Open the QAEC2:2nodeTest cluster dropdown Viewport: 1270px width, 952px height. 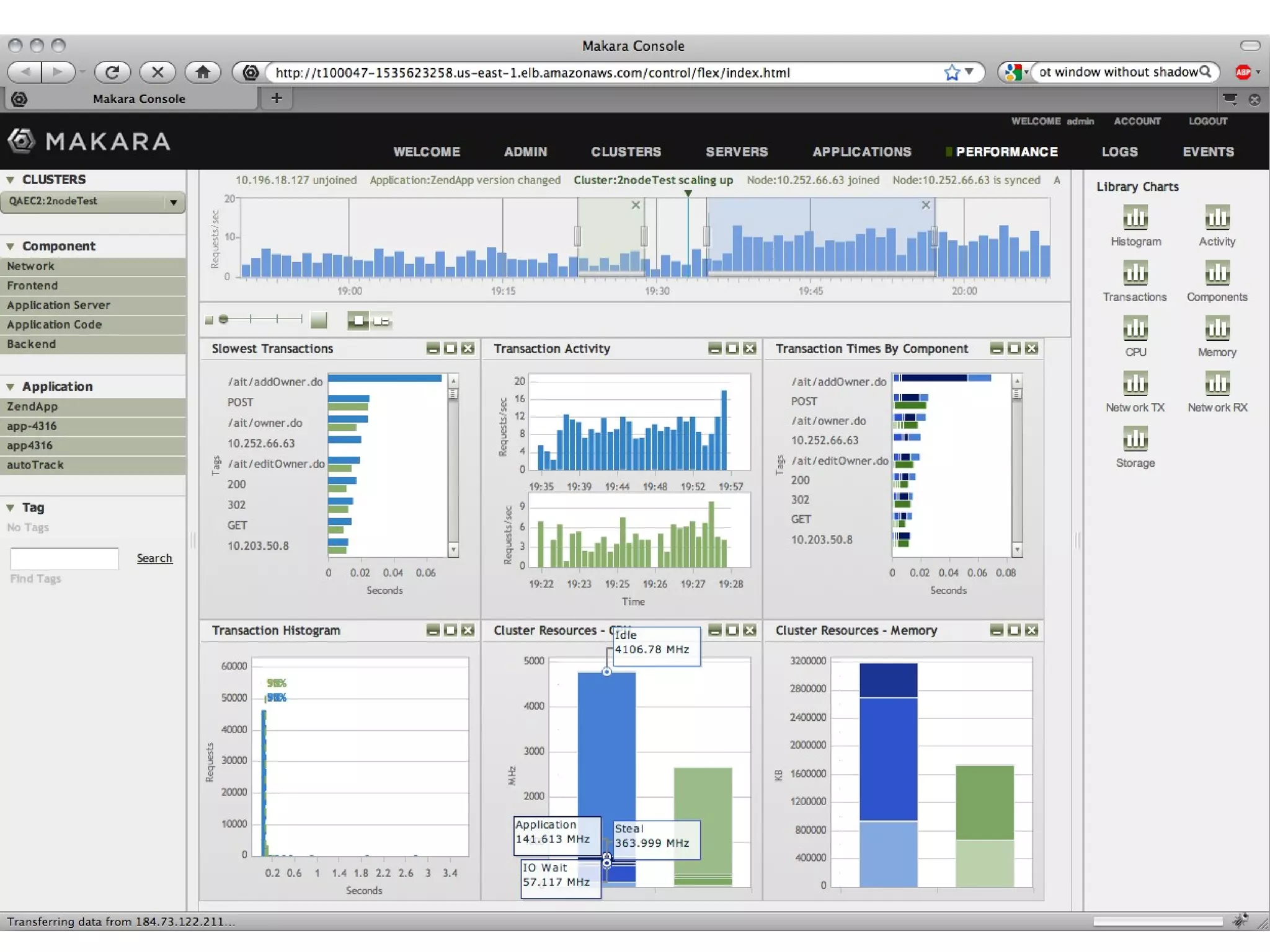(x=173, y=202)
